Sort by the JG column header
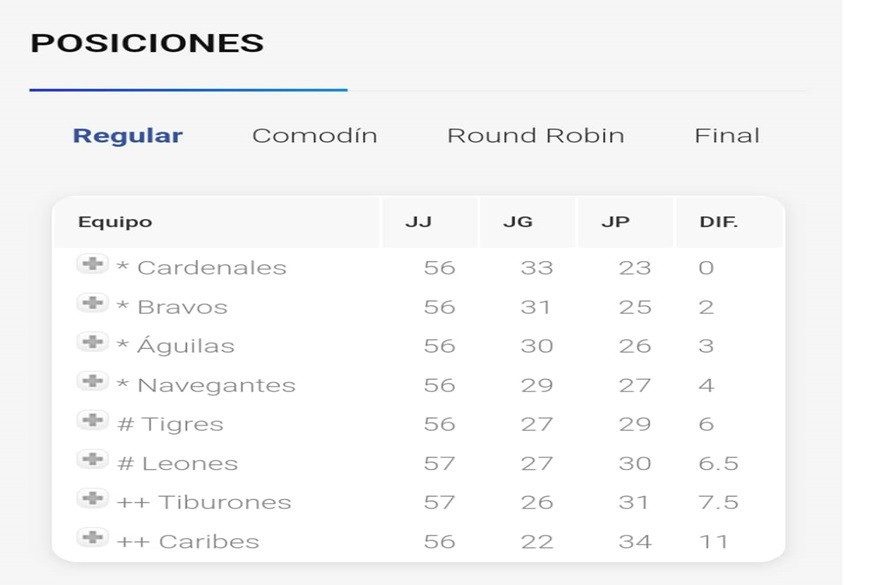 click(x=518, y=222)
